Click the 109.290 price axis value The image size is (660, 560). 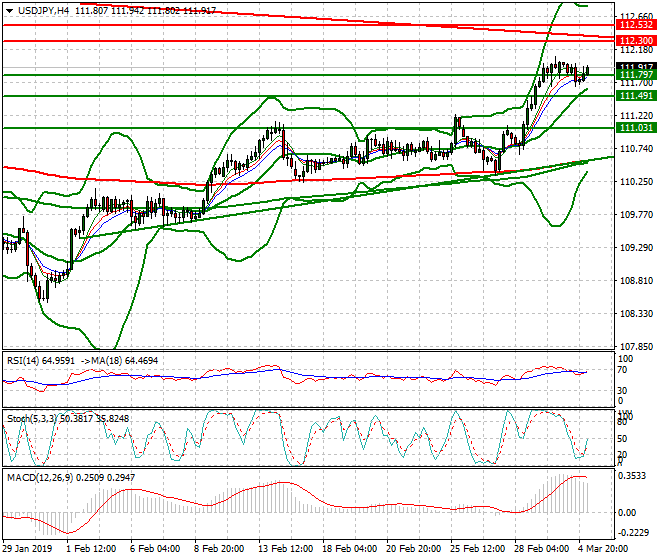click(636, 248)
